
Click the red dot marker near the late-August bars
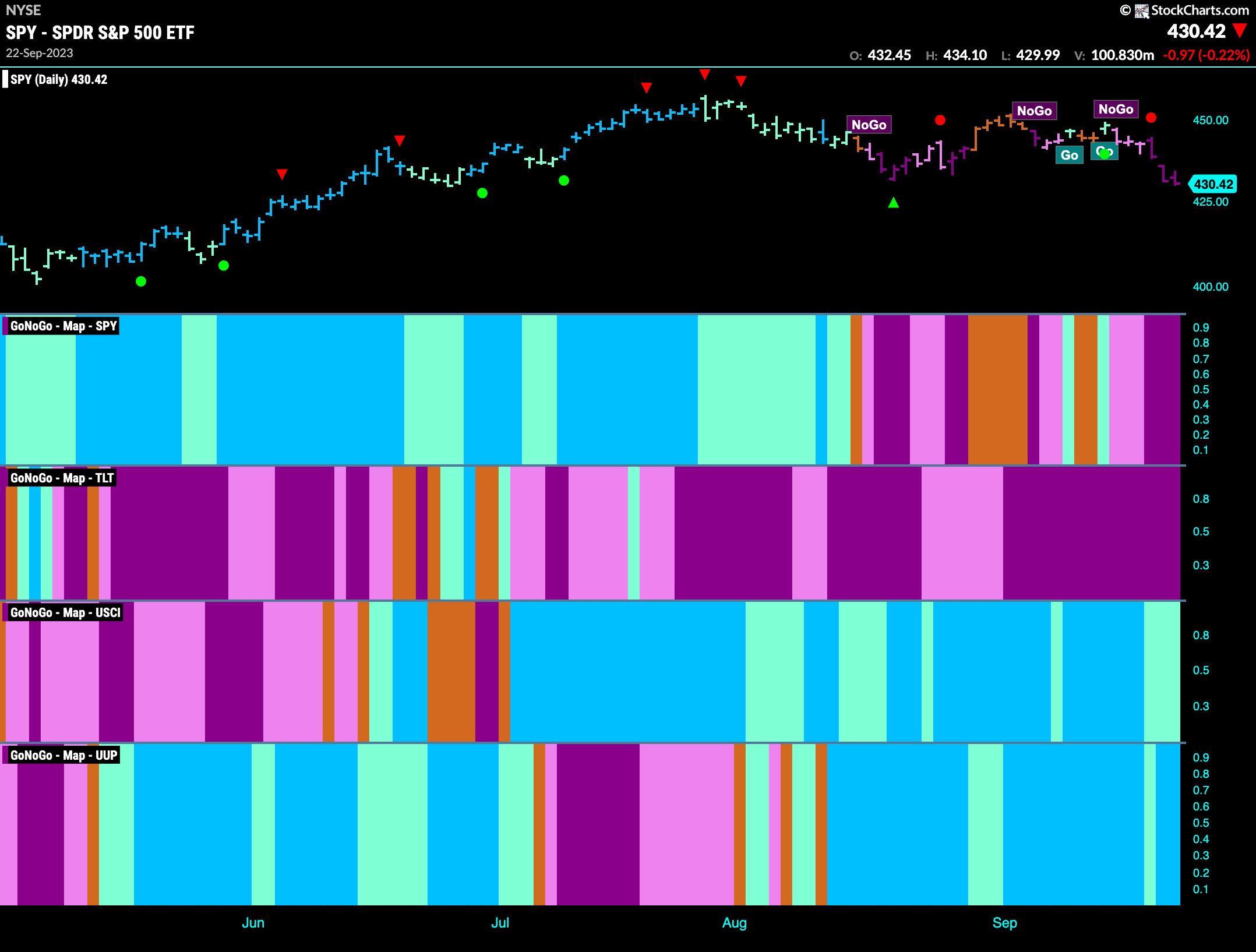[x=940, y=120]
